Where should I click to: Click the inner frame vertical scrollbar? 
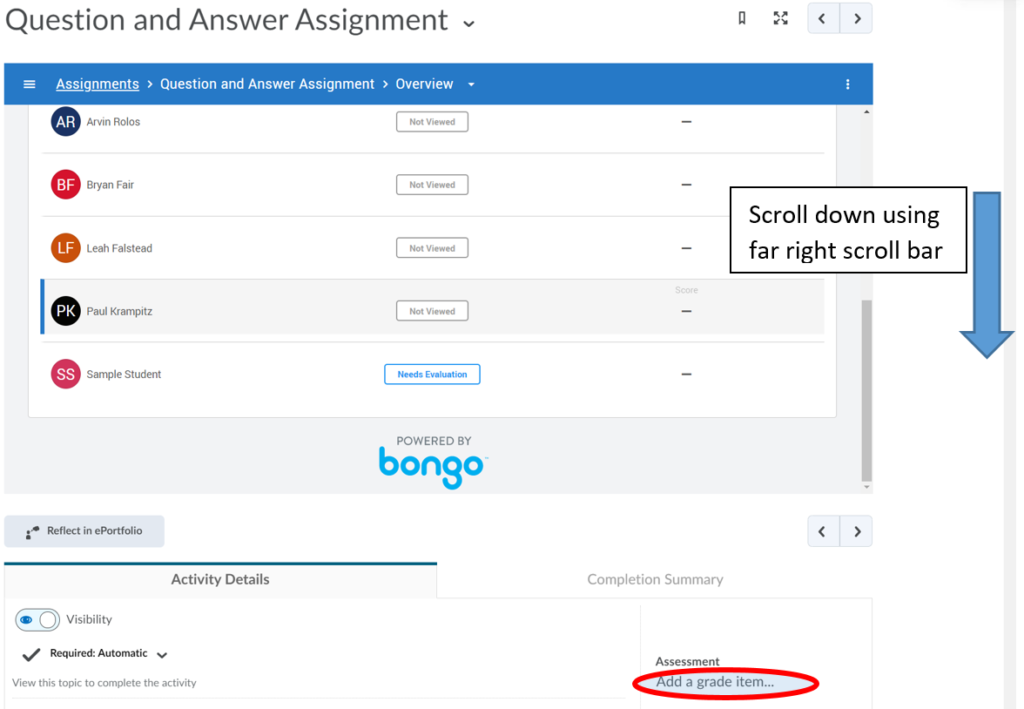pyautogui.click(x=866, y=390)
